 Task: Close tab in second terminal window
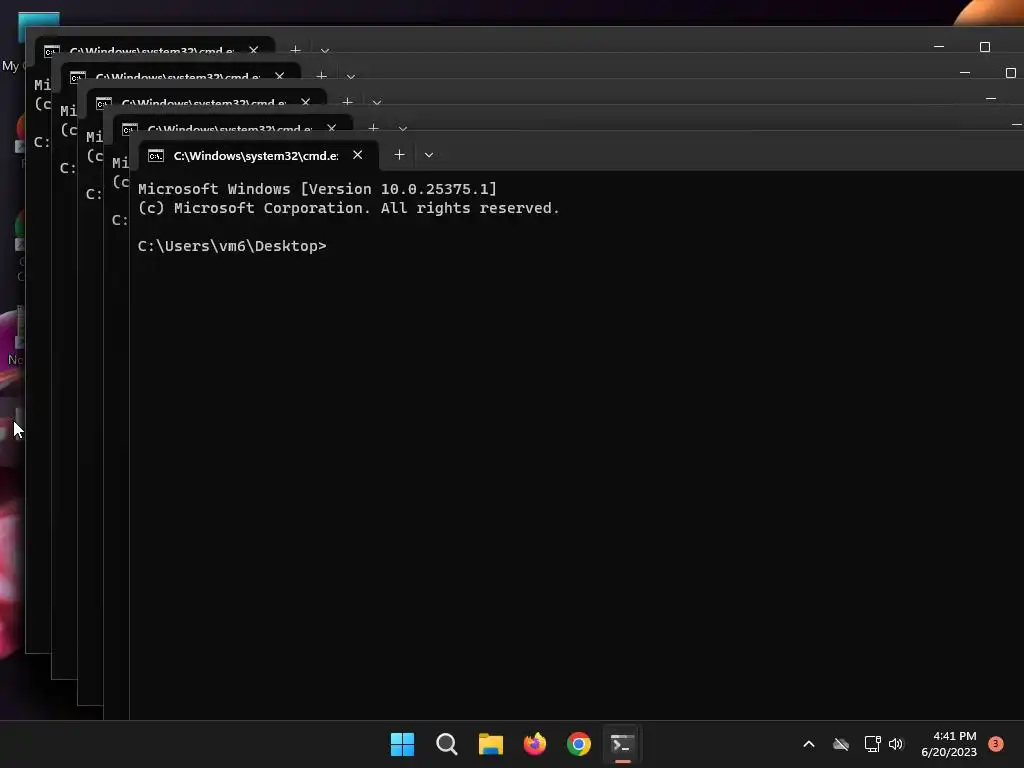click(332, 127)
